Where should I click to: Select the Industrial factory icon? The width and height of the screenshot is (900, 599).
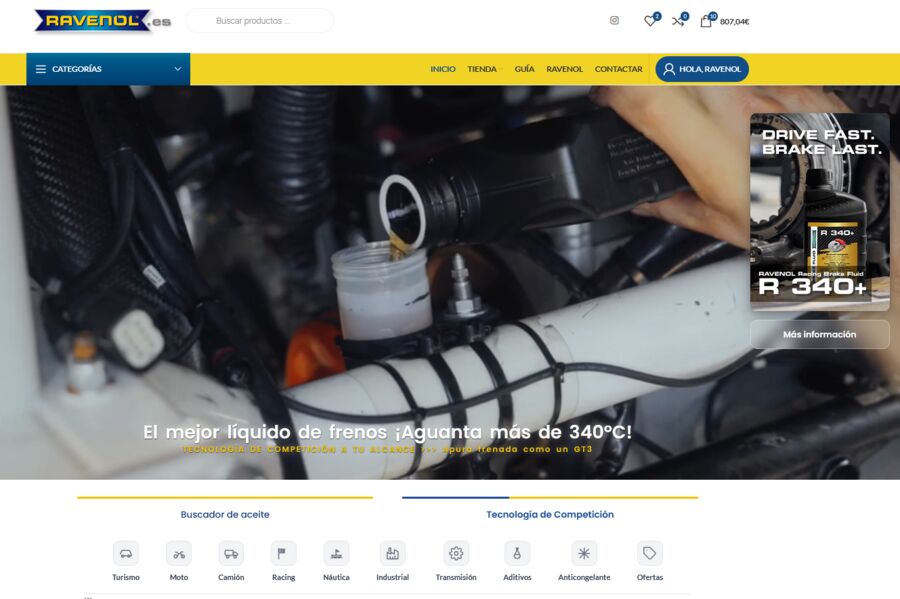(393, 554)
